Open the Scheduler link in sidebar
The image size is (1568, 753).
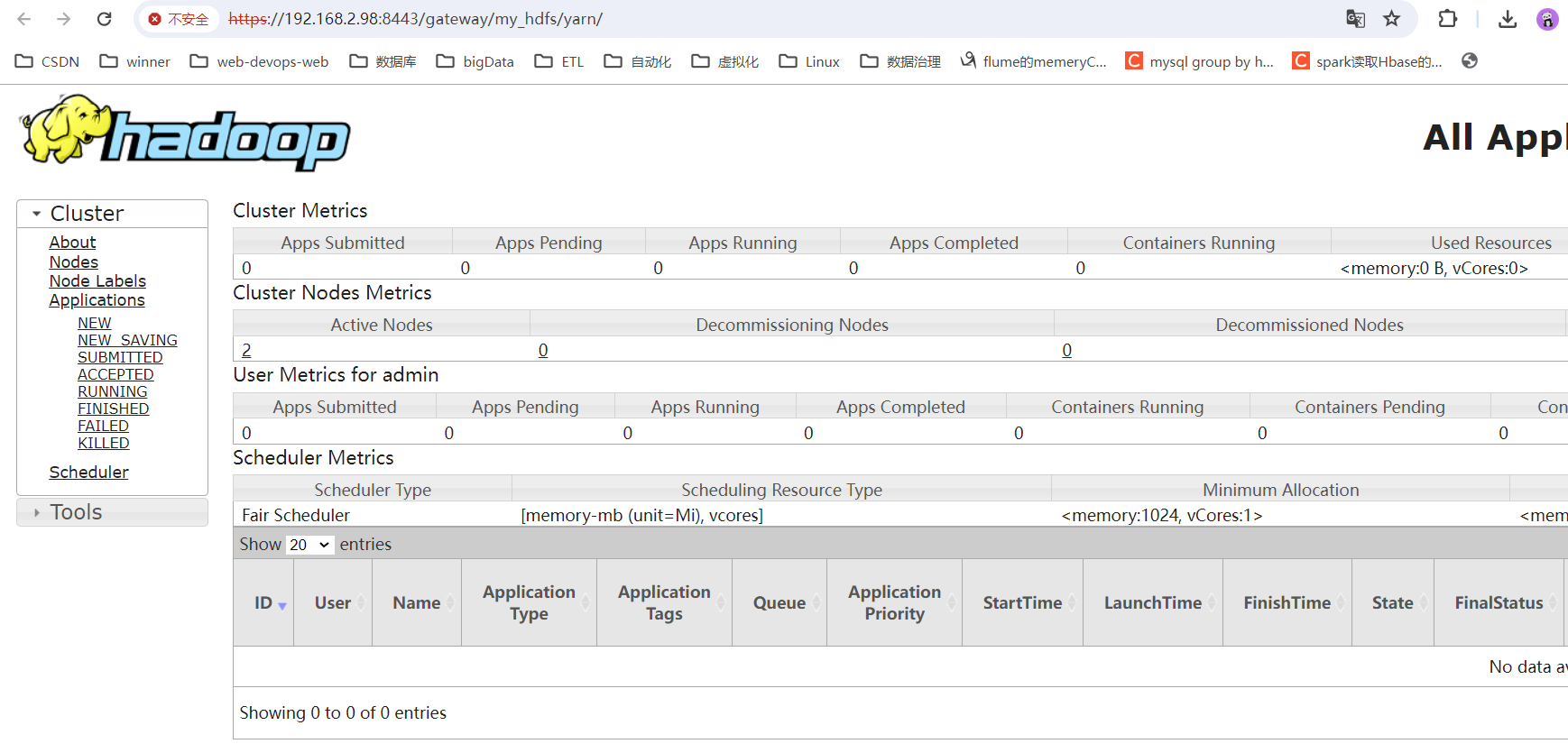click(88, 473)
